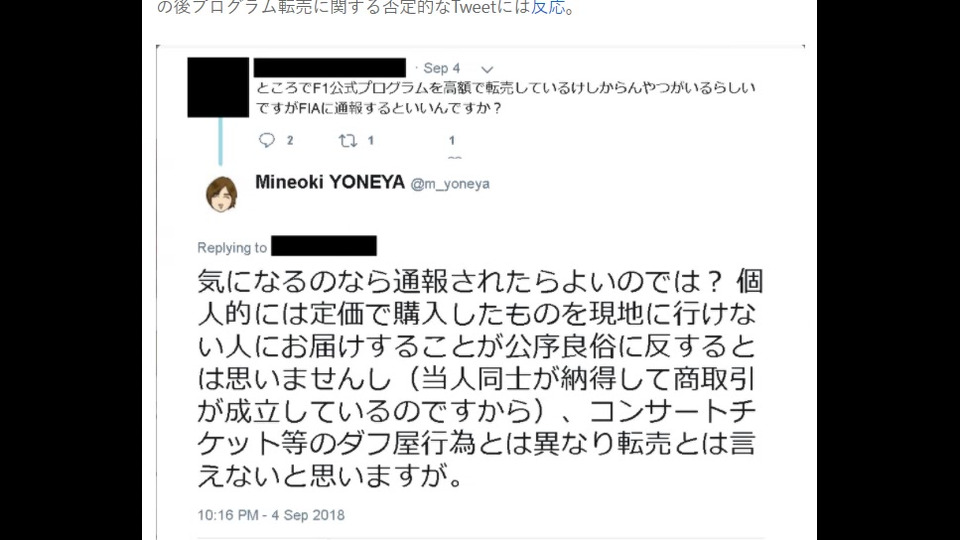Open Mineoki YONEYA's cartoon profile avatar
The image size is (960, 540).
(x=221, y=195)
